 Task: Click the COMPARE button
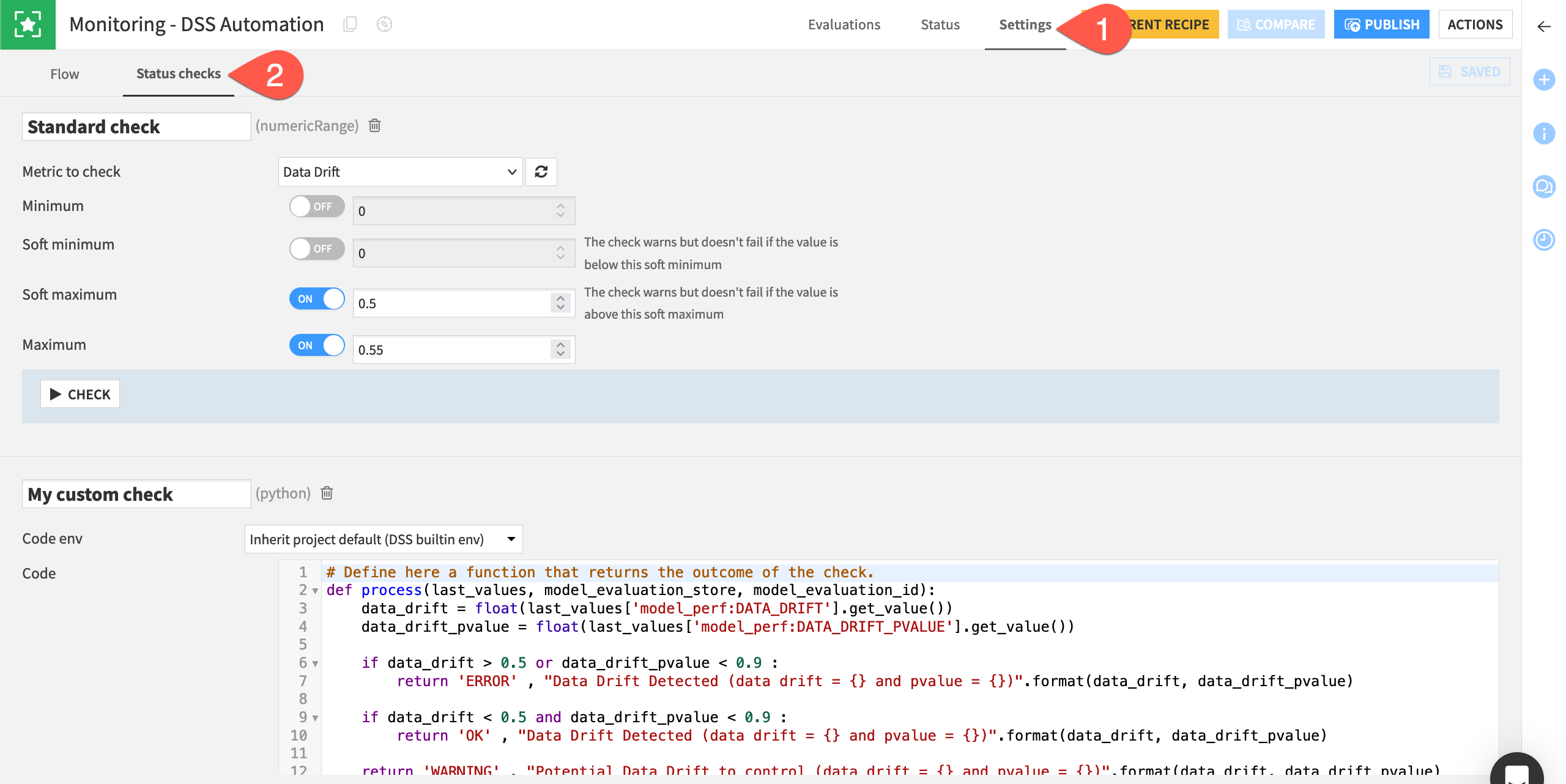[1276, 24]
